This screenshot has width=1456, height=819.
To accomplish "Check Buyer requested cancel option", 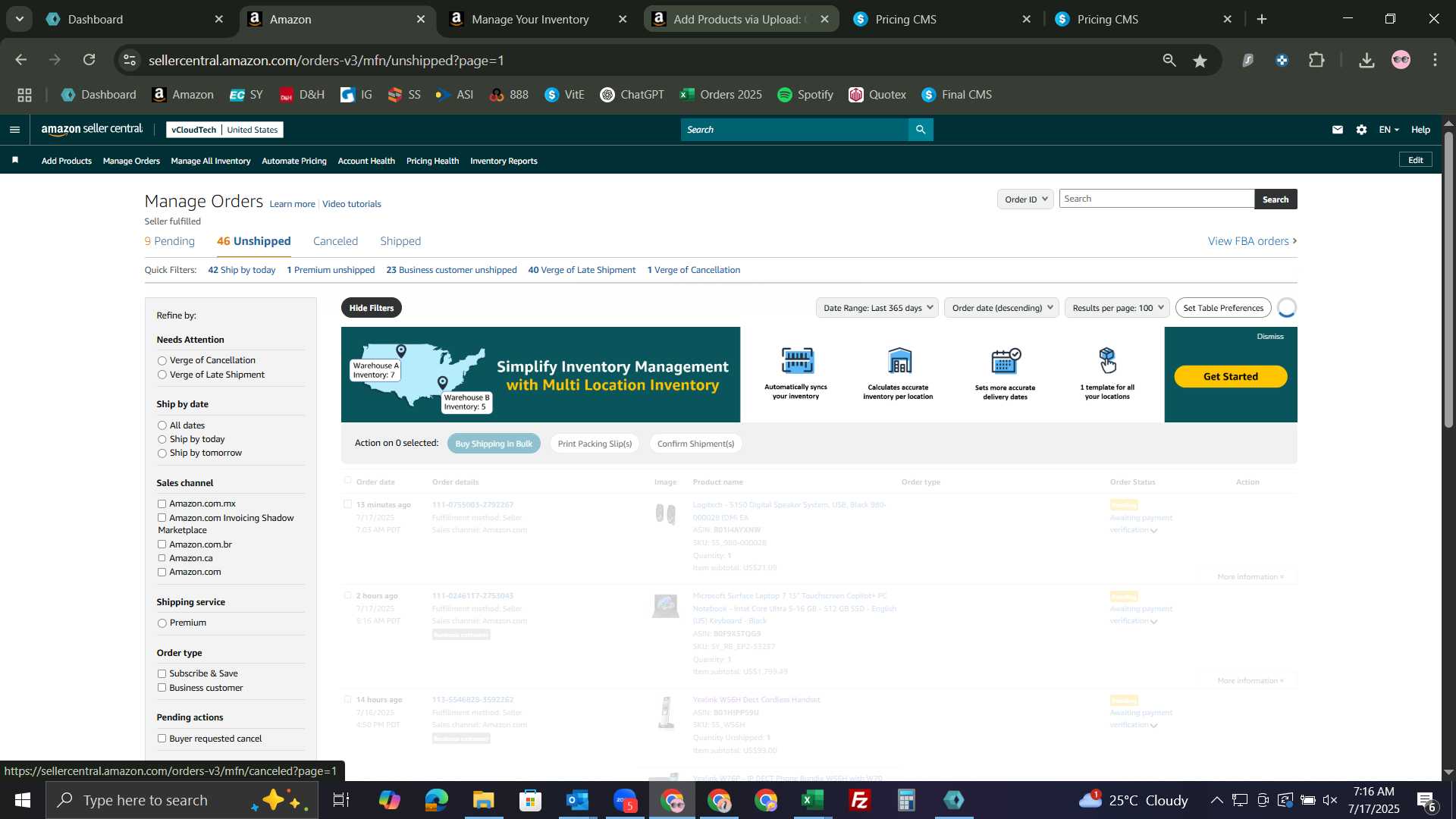I will click(x=162, y=739).
